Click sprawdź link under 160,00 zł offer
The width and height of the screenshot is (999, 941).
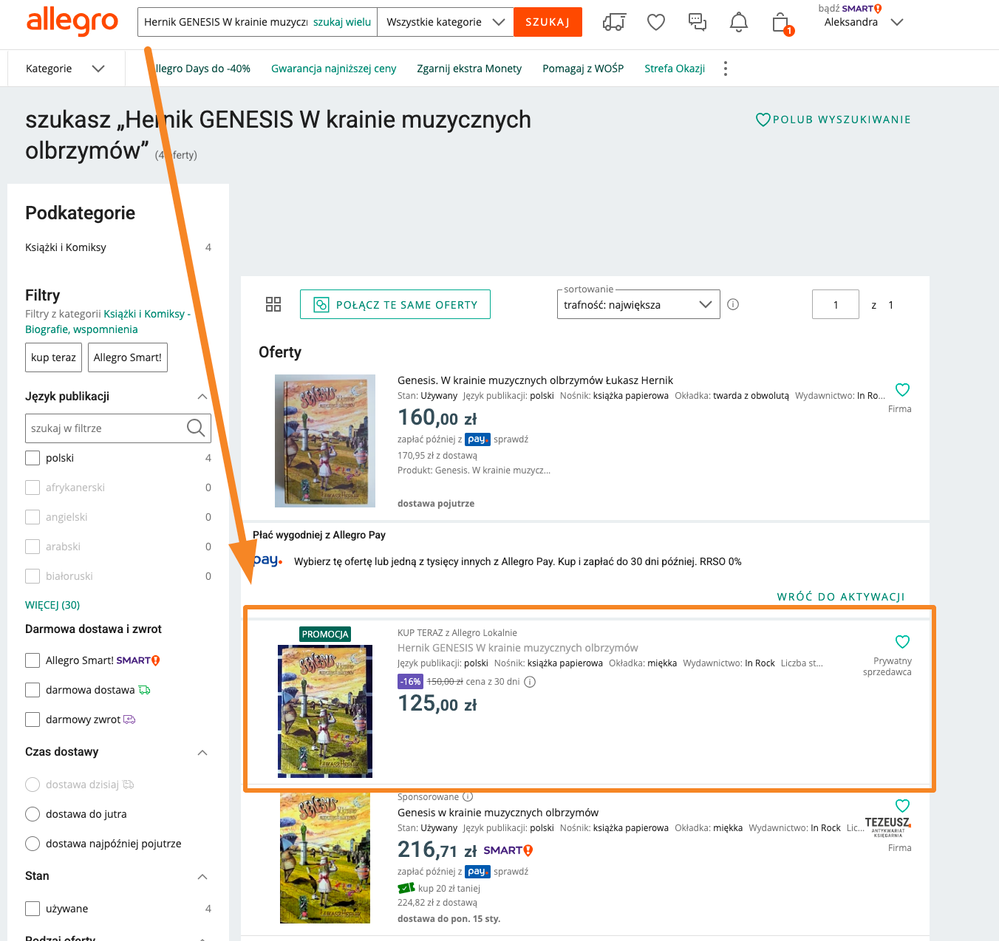pyautogui.click(x=511, y=439)
